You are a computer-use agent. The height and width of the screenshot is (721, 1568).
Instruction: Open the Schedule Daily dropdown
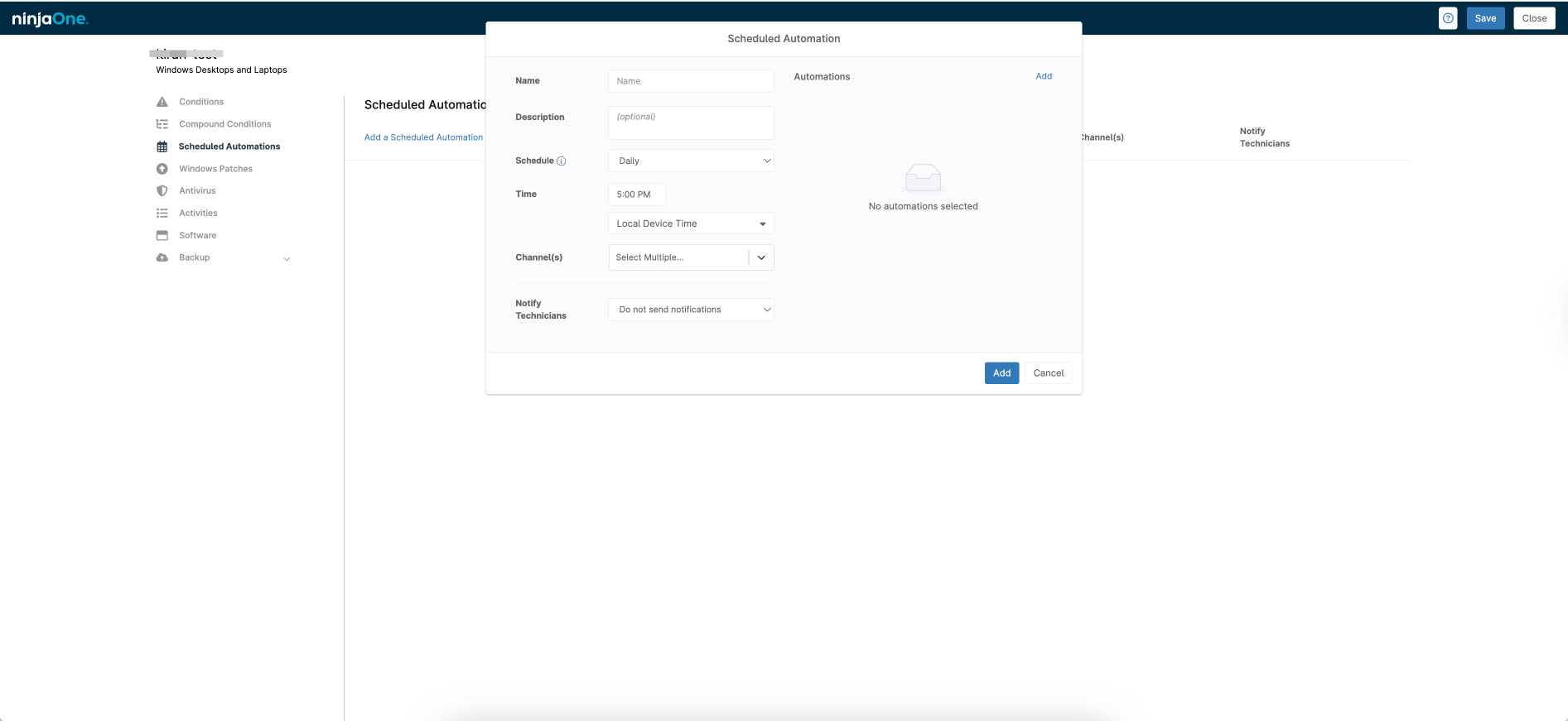tap(691, 161)
